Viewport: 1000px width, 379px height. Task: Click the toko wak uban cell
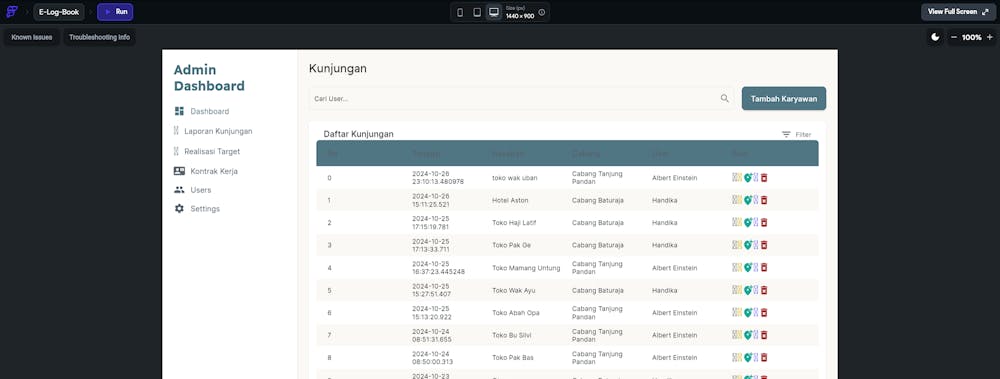click(515, 178)
